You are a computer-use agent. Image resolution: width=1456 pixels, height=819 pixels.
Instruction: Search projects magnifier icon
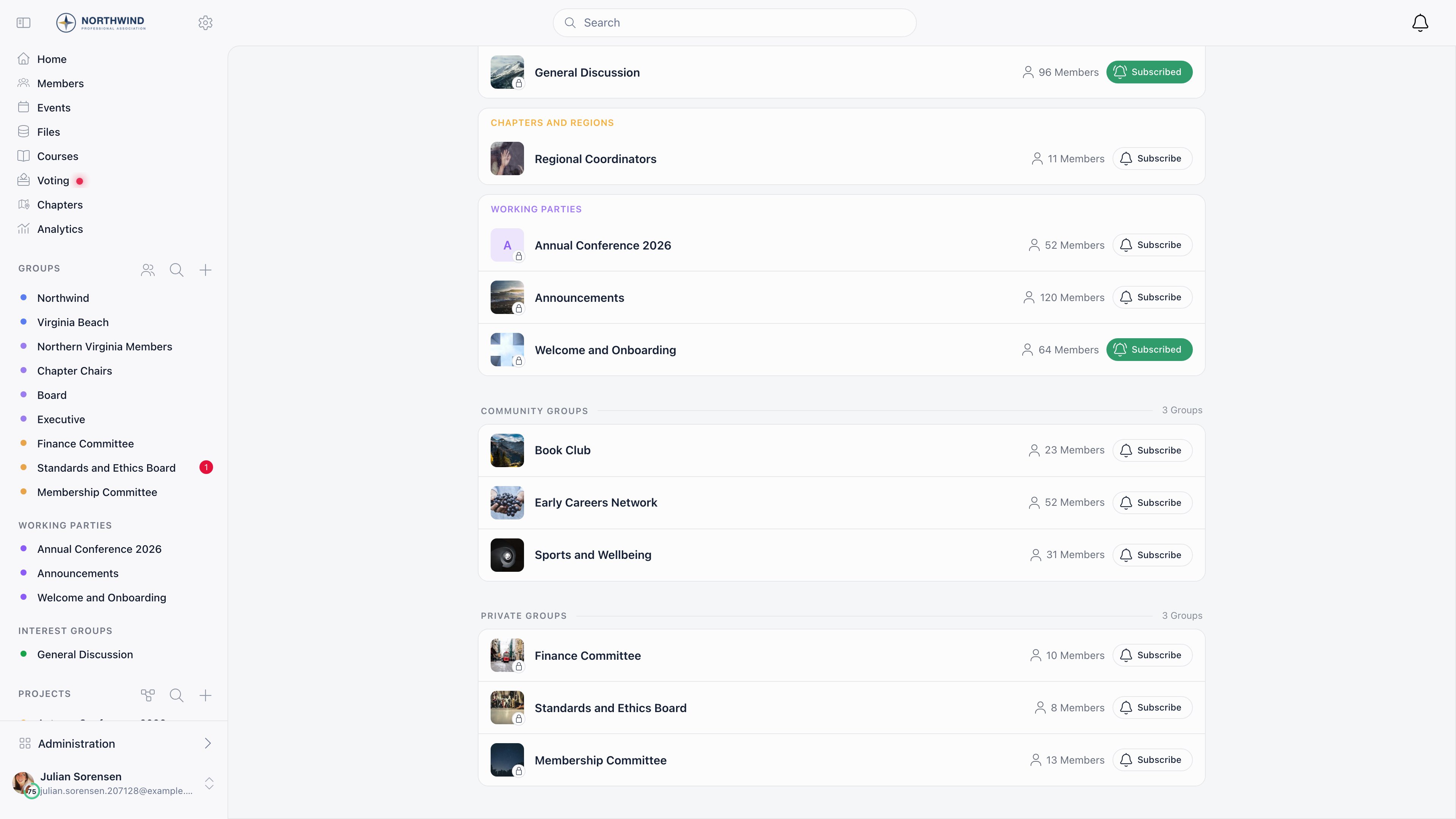click(176, 695)
